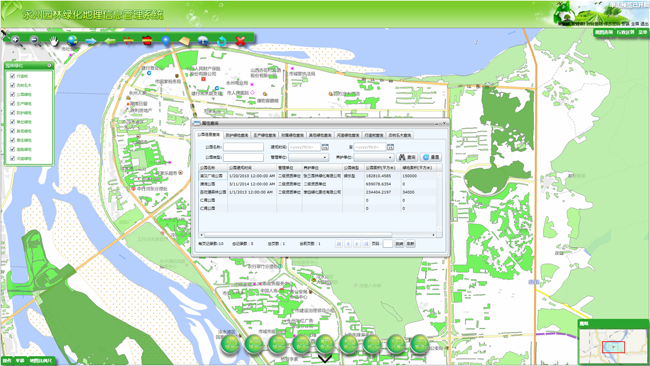650x366 pixels.
Task: Open the 养护单位 dropdown
Action: pos(374,158)
